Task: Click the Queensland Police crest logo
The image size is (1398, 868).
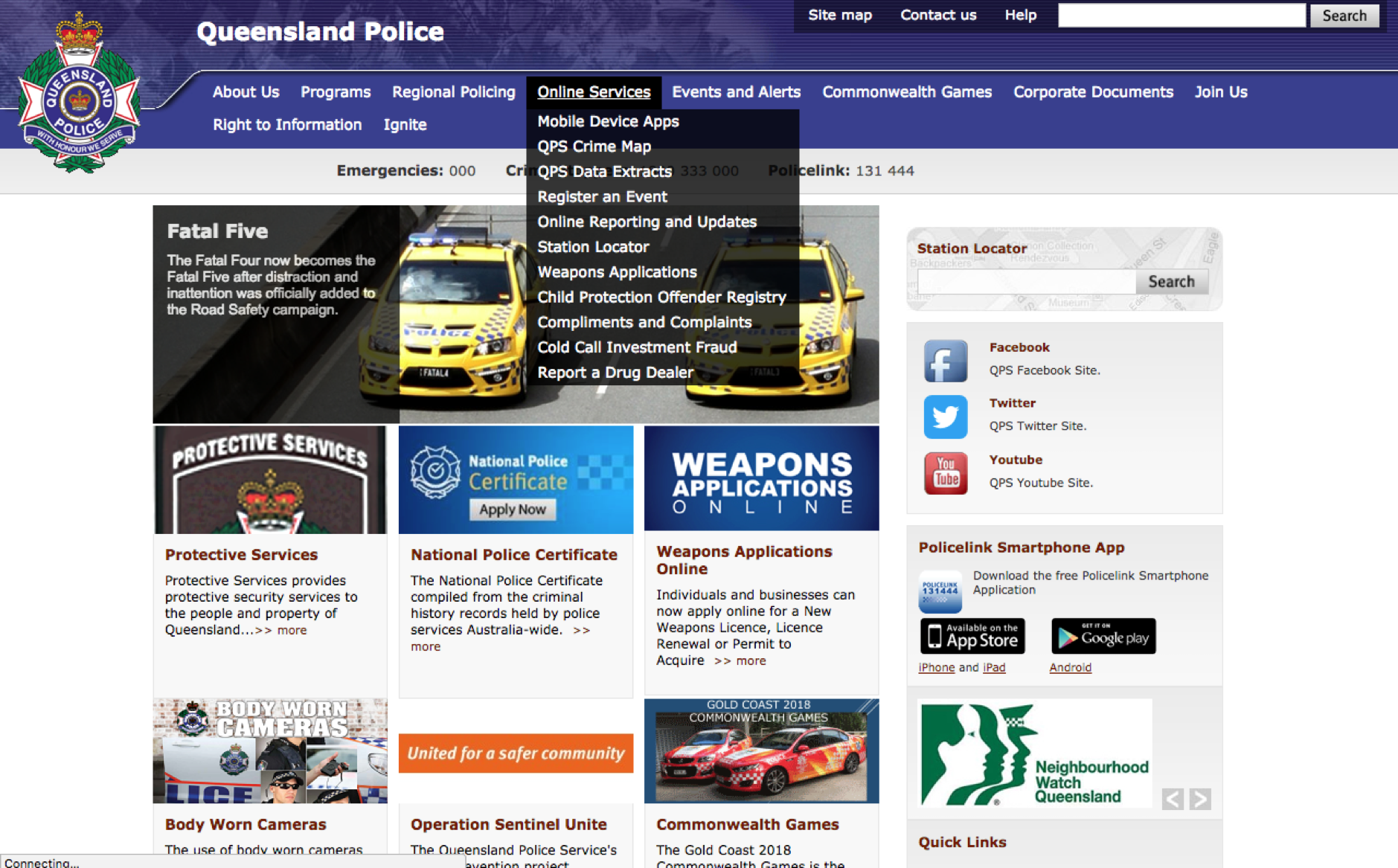Action: click(x=80, y=93)
